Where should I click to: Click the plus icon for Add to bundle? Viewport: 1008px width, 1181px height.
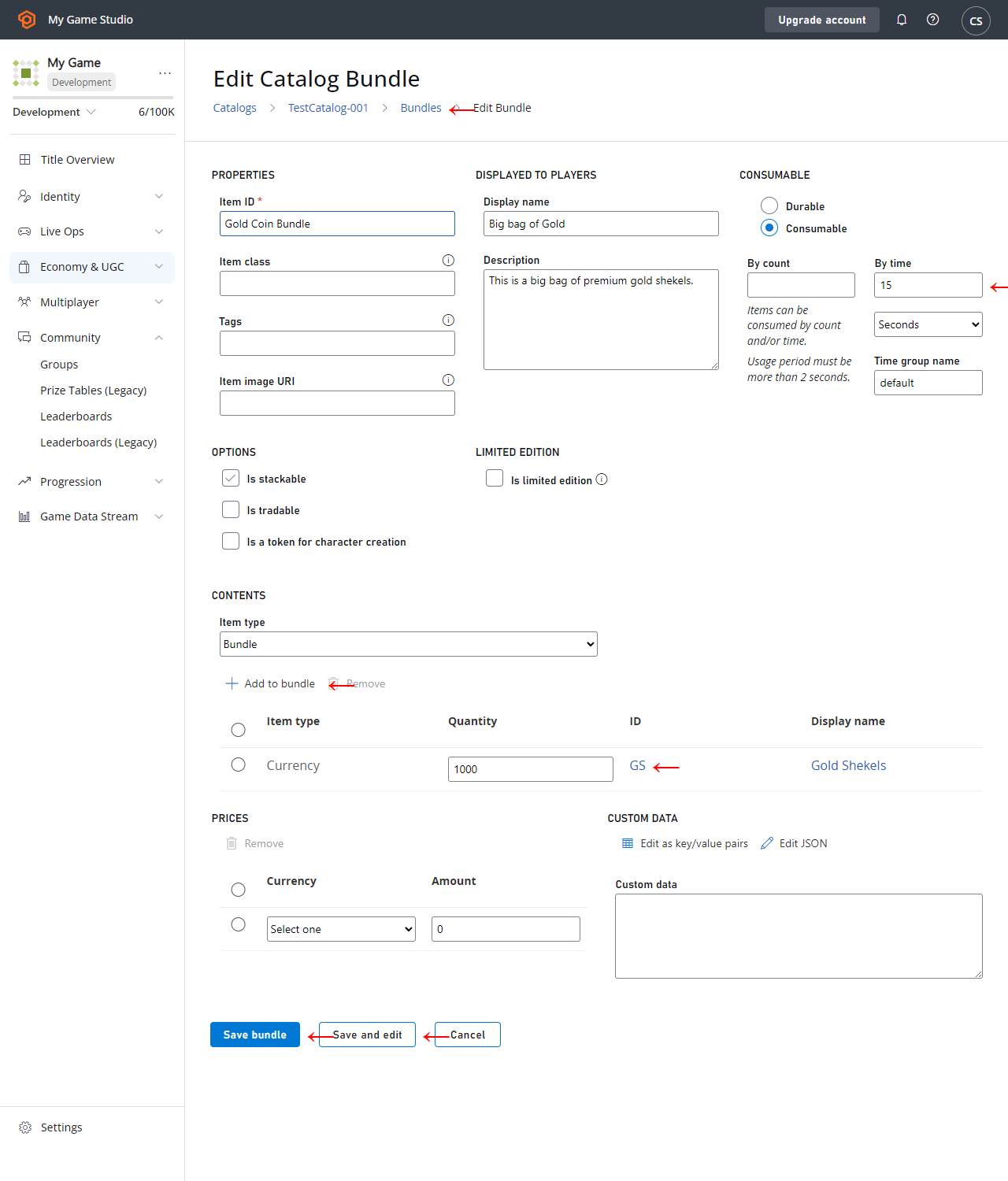click(x=232, y=683)
